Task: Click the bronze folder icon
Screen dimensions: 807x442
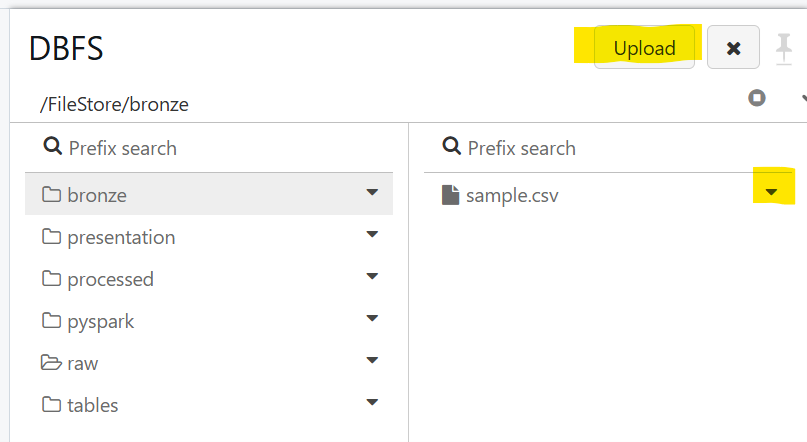Action: coord(51,195)
